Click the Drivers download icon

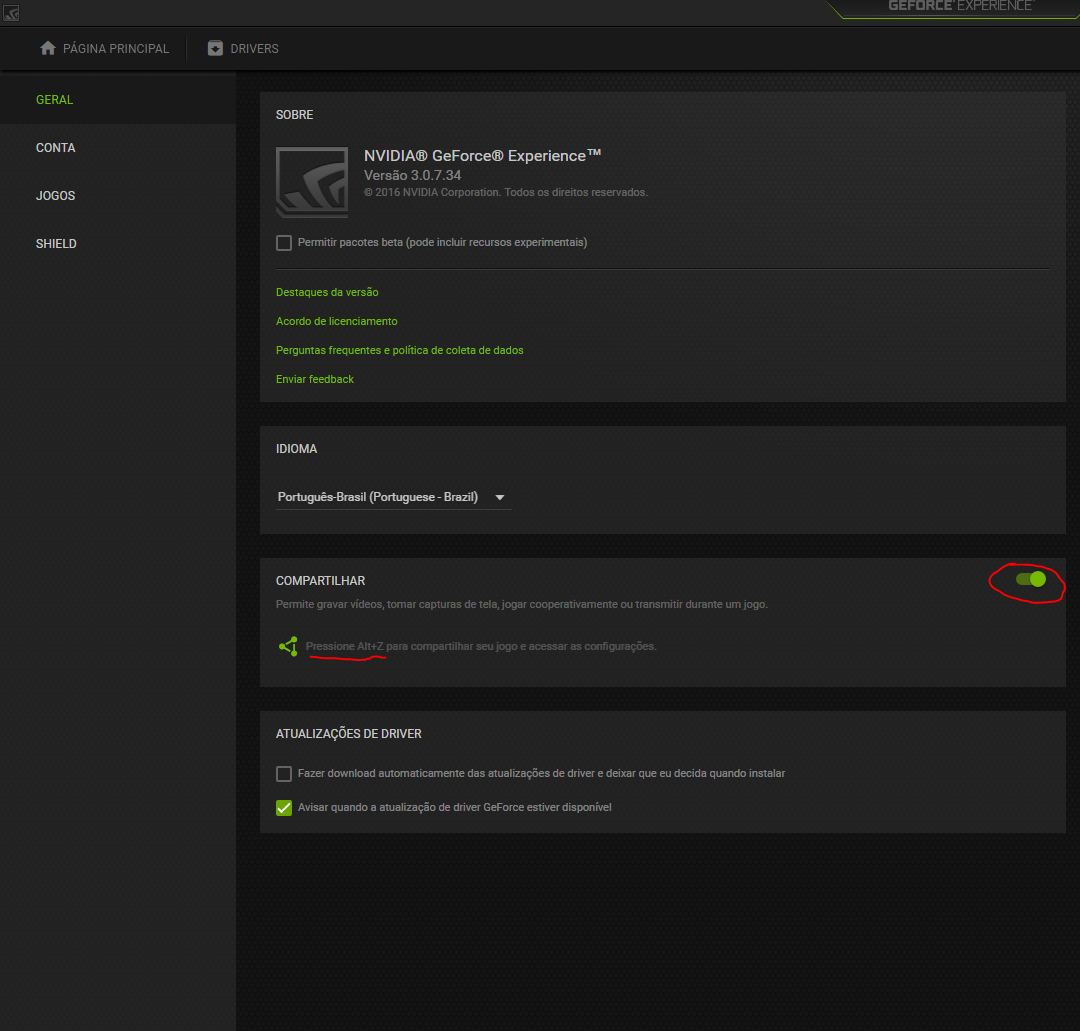pos(215,48)
